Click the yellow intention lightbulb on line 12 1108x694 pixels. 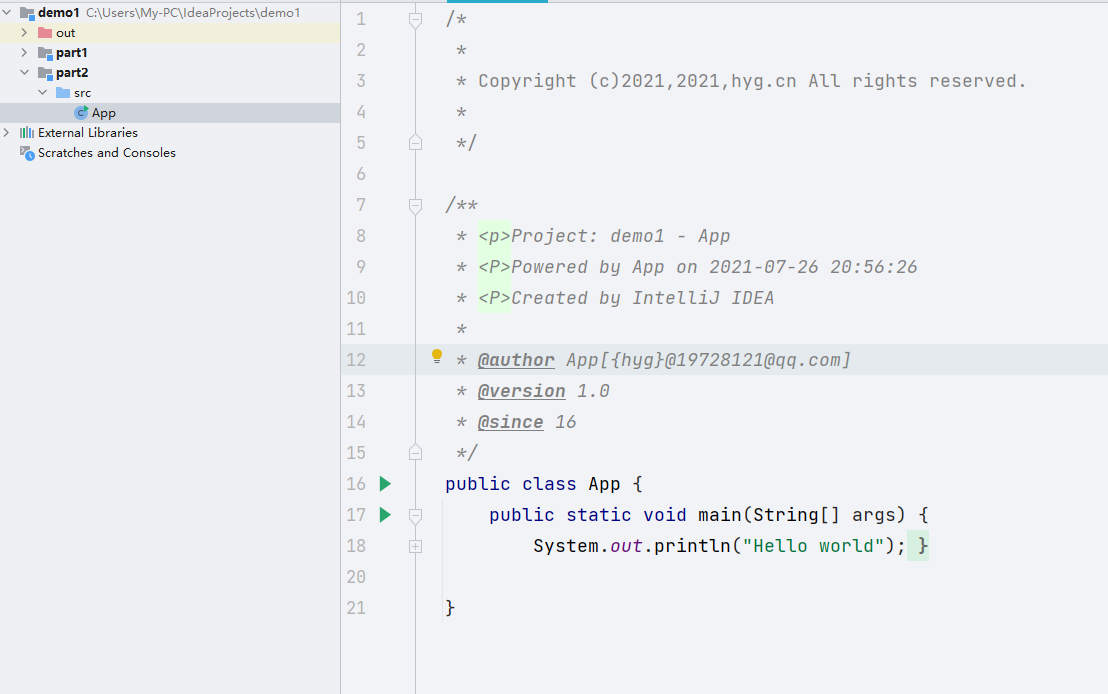click(x=437, y=356)
